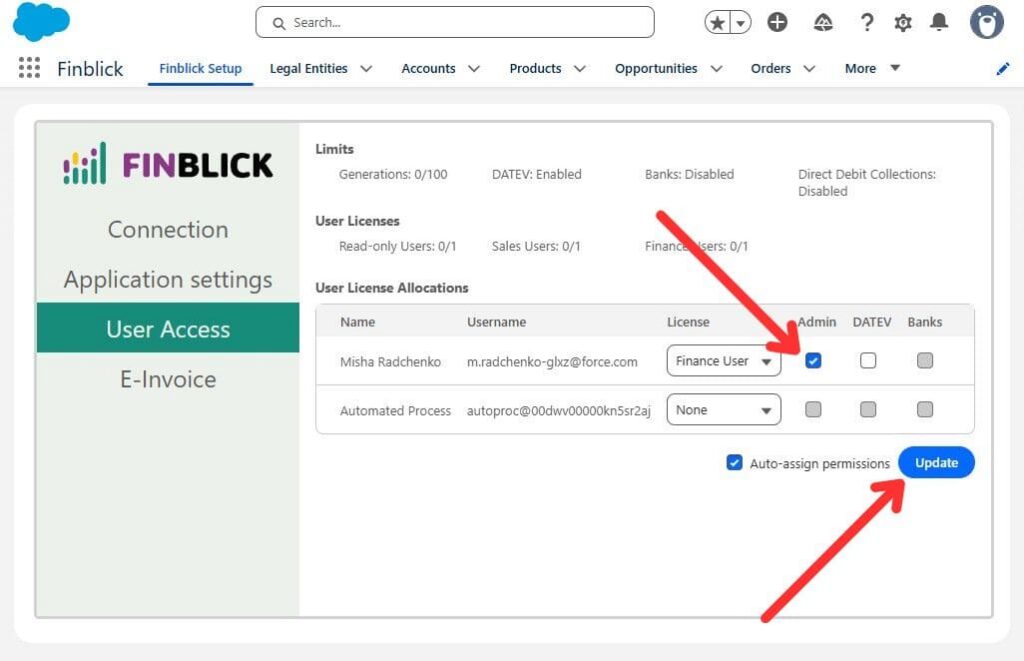Click the Finblick bar-chart logo
1024x661 pixels.
point(84,163)
